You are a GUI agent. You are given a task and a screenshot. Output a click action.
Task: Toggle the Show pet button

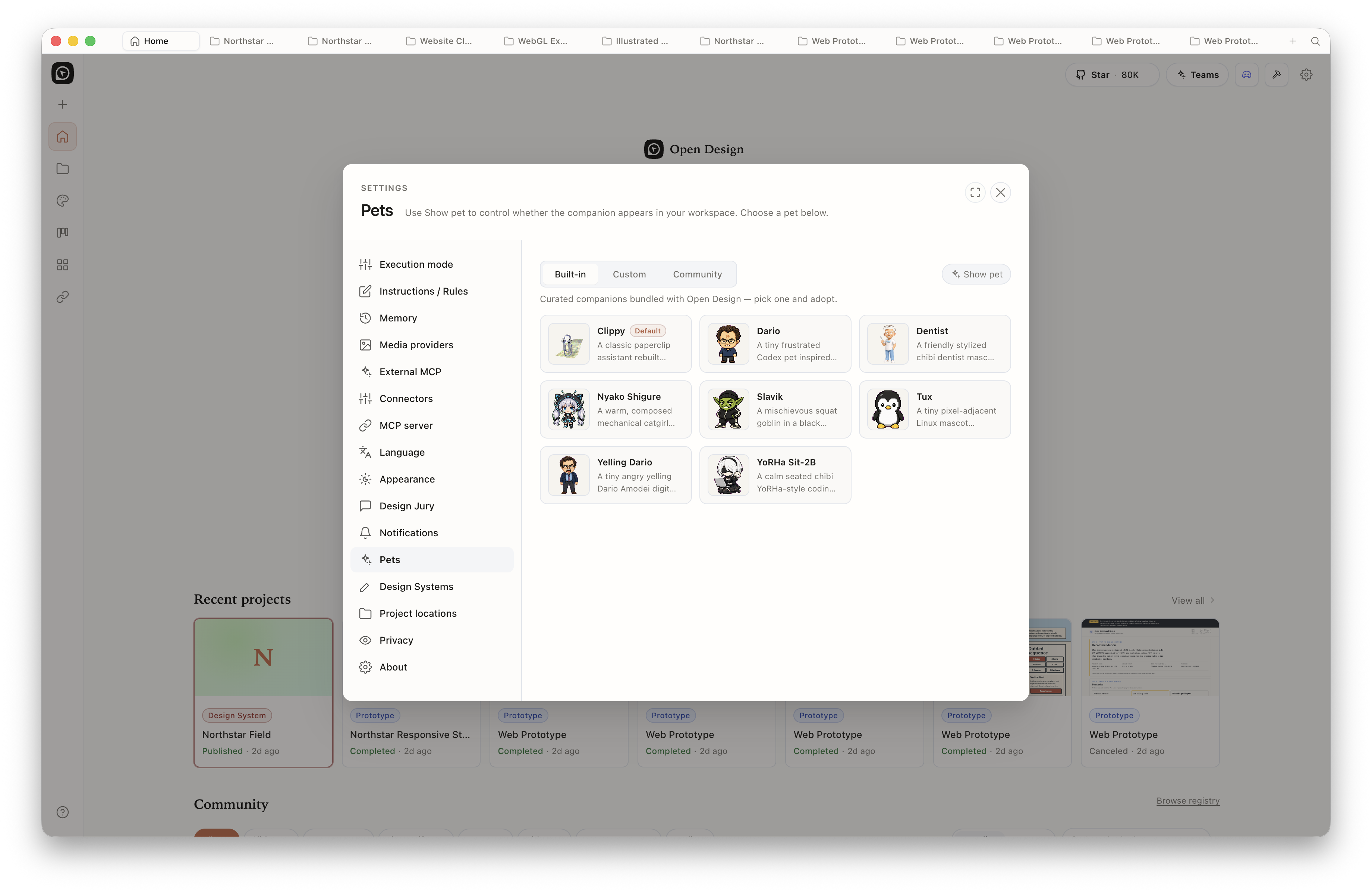pos(976,274)
